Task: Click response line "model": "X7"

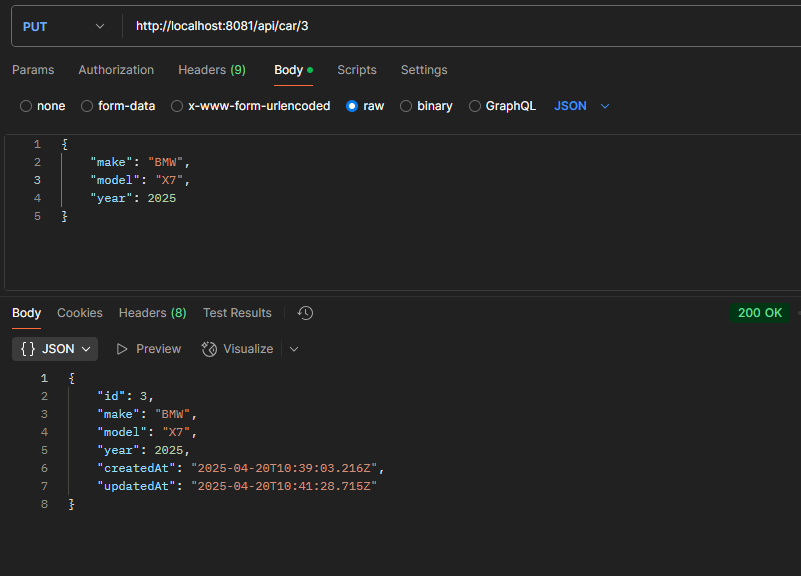Action: [147, 433]
